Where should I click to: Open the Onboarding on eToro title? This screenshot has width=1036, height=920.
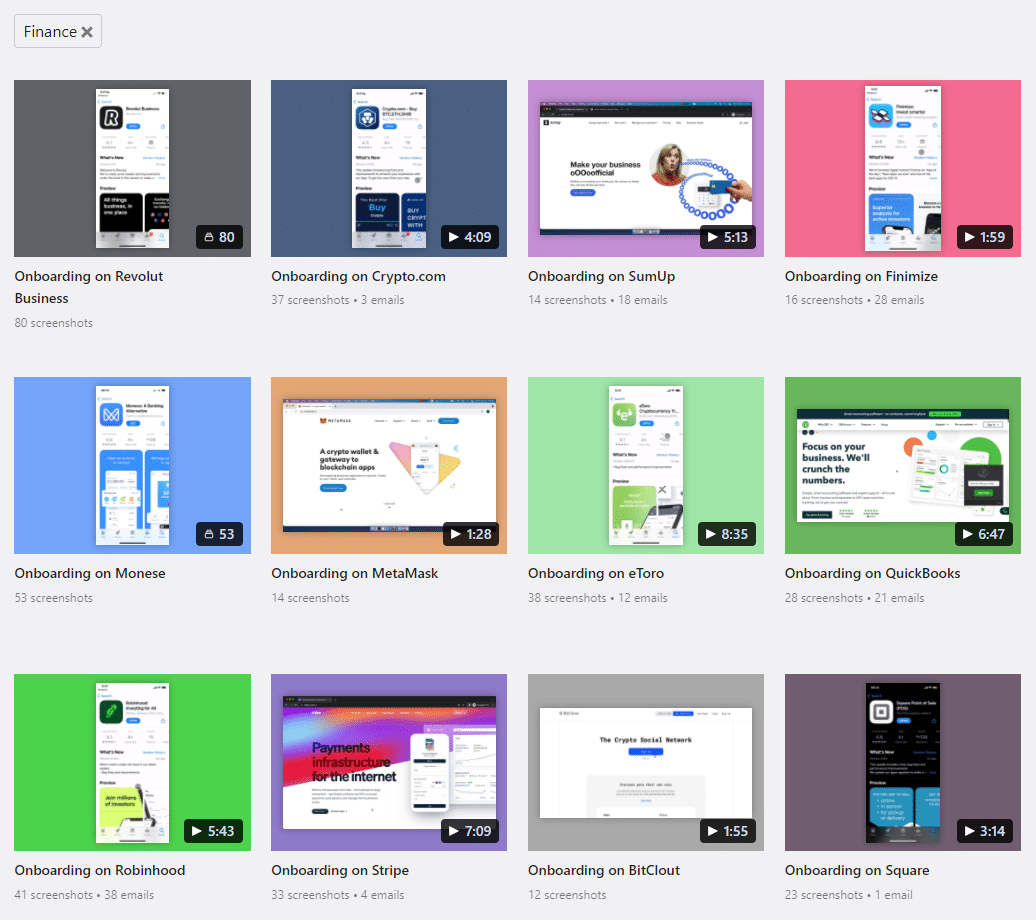(596, 573)
